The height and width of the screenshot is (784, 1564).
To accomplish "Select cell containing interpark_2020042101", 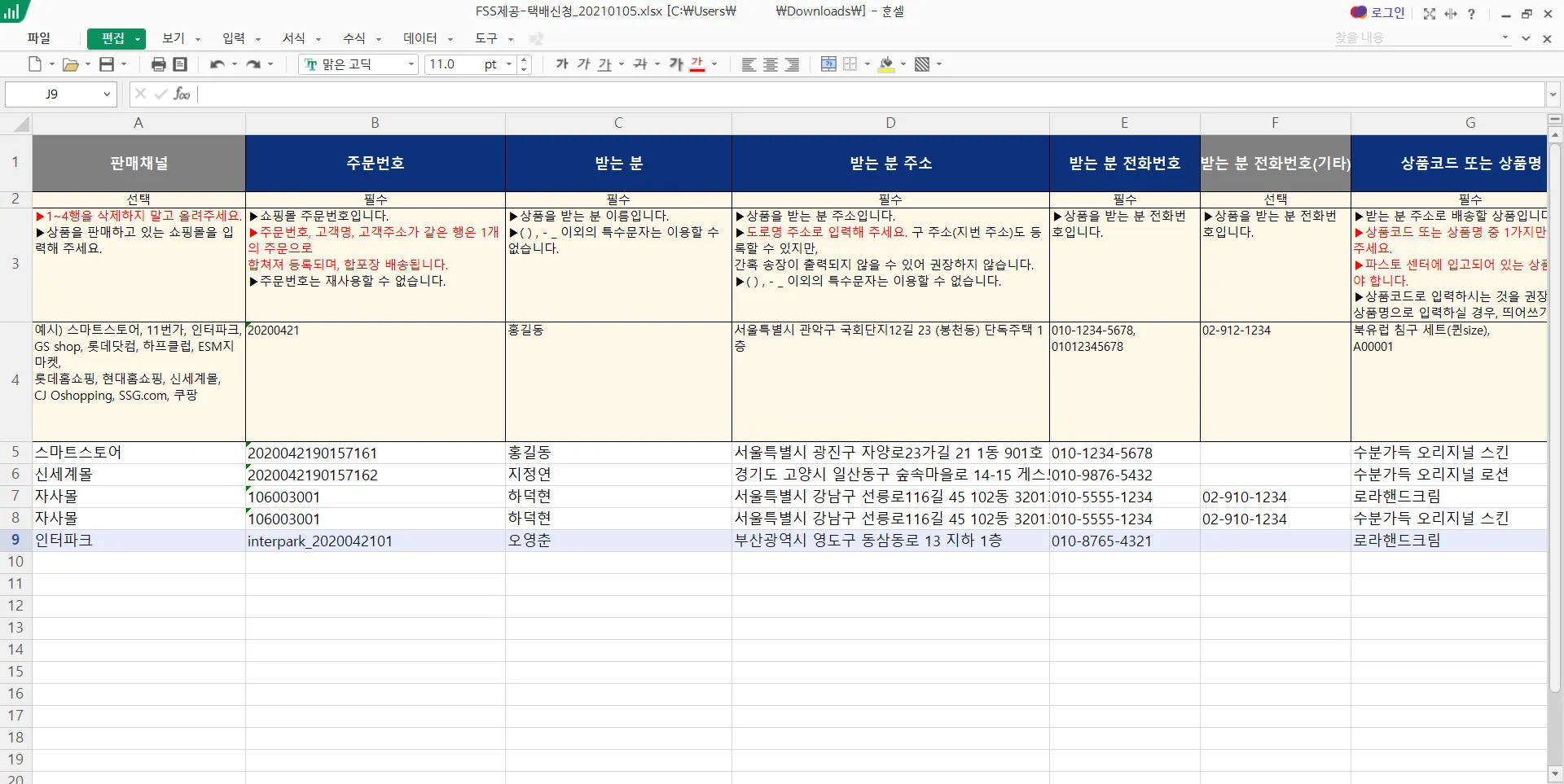I will coord(375,541).
